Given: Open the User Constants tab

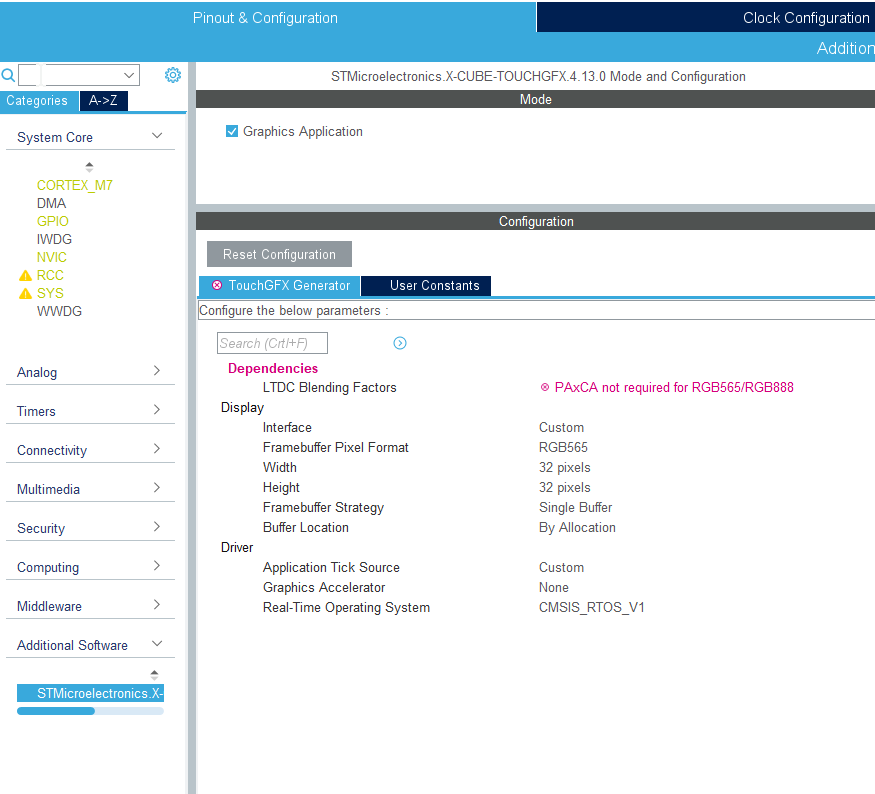Looking at the screenshot, I should pos(426,286).
